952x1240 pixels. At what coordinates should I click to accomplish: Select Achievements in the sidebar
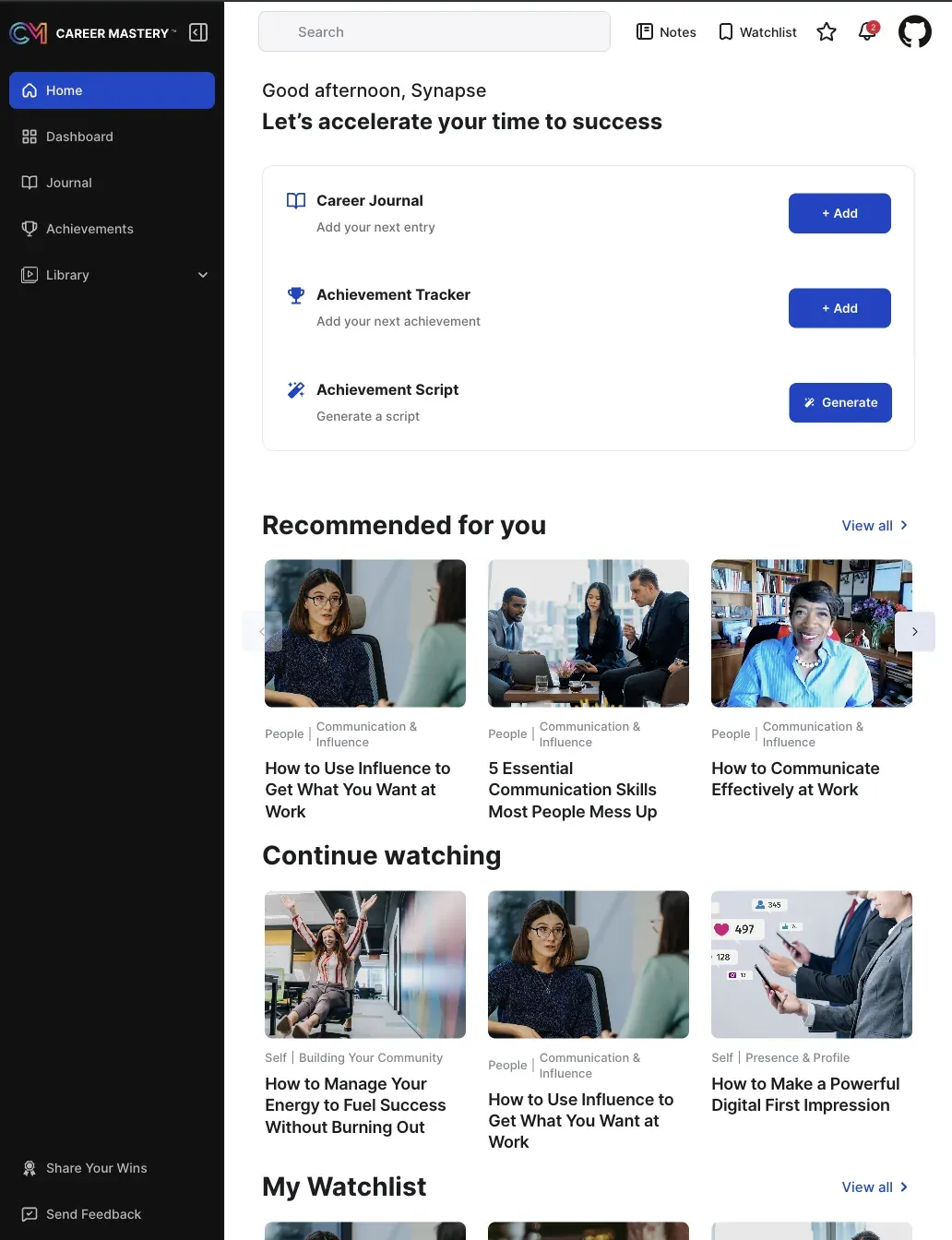112,229
